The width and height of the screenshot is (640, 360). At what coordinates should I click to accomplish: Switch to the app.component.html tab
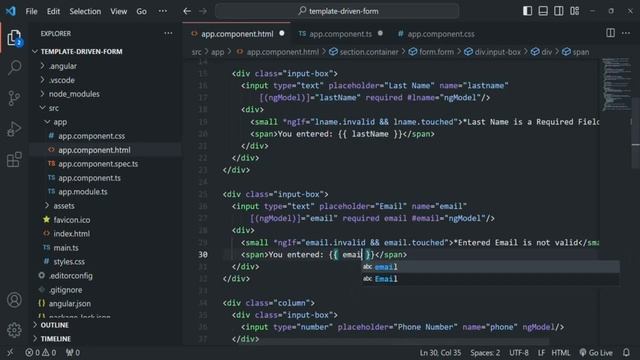pyautogui.click(x=237, y=34)
